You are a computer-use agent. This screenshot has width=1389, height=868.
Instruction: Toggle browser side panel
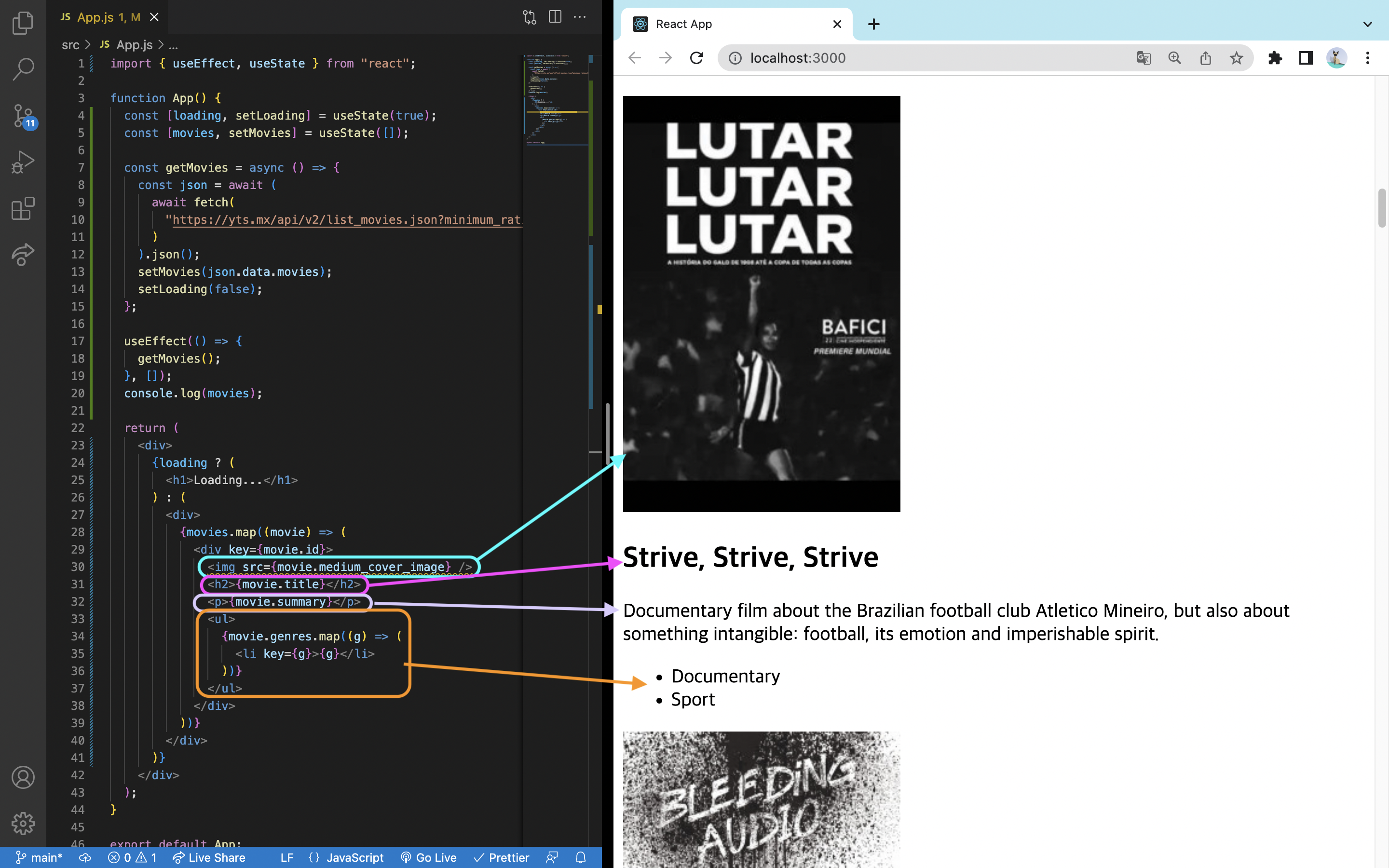click(1306, 58)
